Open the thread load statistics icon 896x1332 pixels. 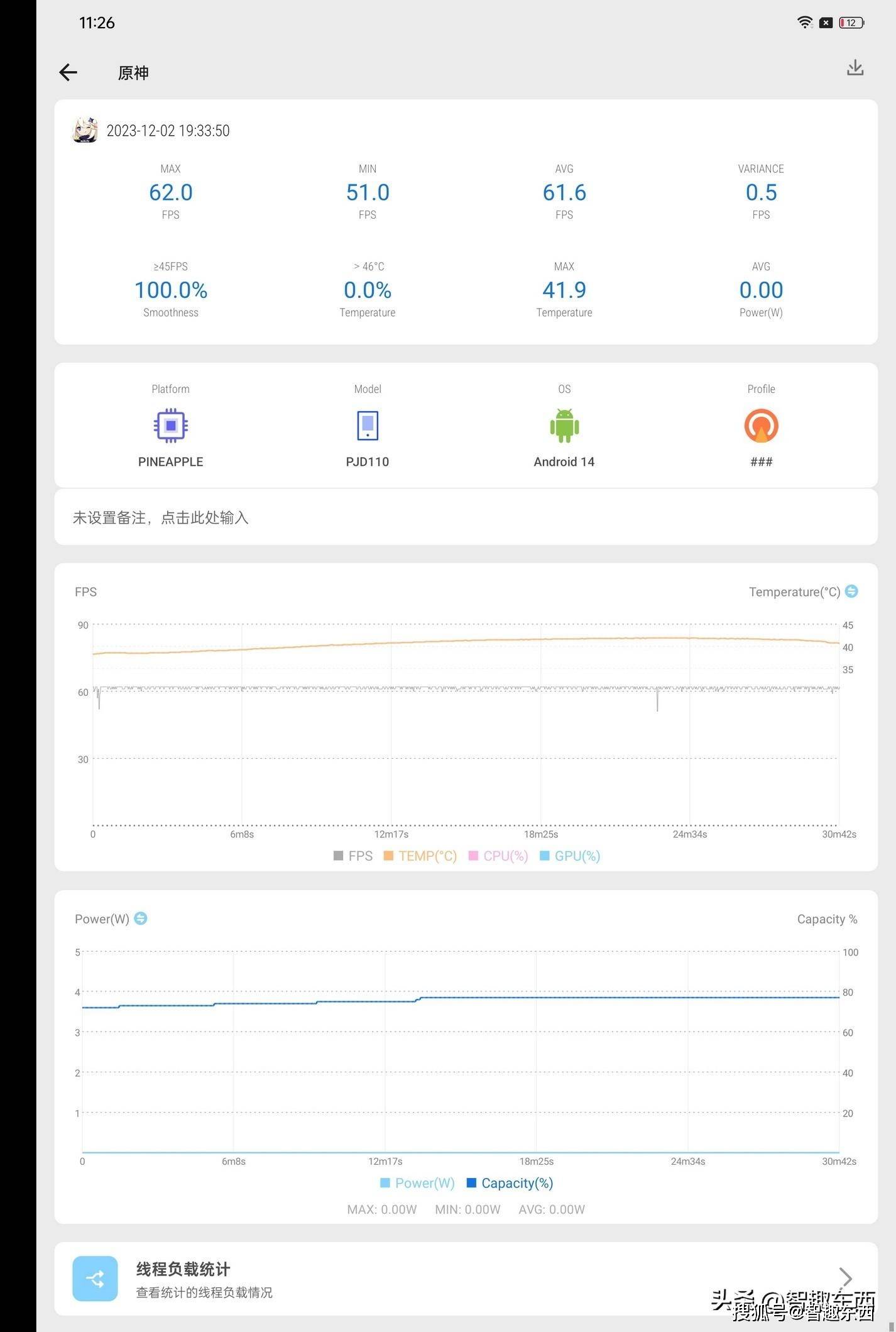pyautogui.click(x=95, y=1278)
